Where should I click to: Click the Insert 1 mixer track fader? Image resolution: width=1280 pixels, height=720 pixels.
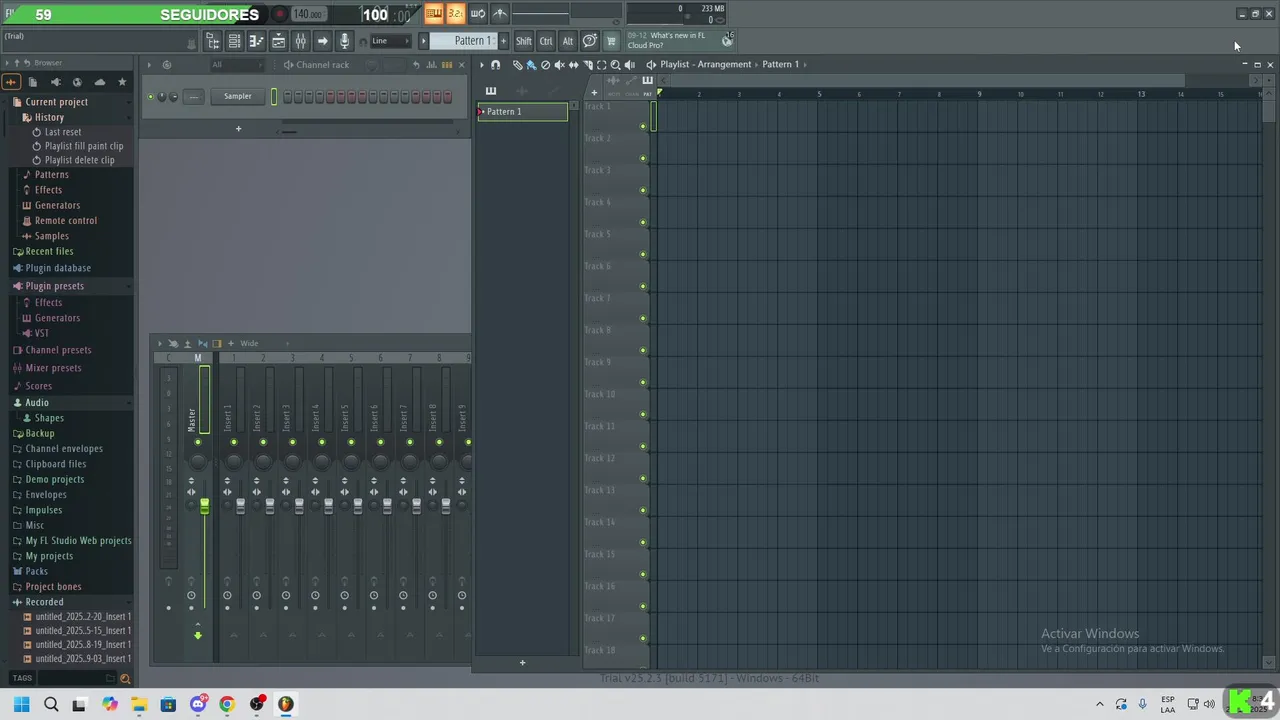coord(240,507)
